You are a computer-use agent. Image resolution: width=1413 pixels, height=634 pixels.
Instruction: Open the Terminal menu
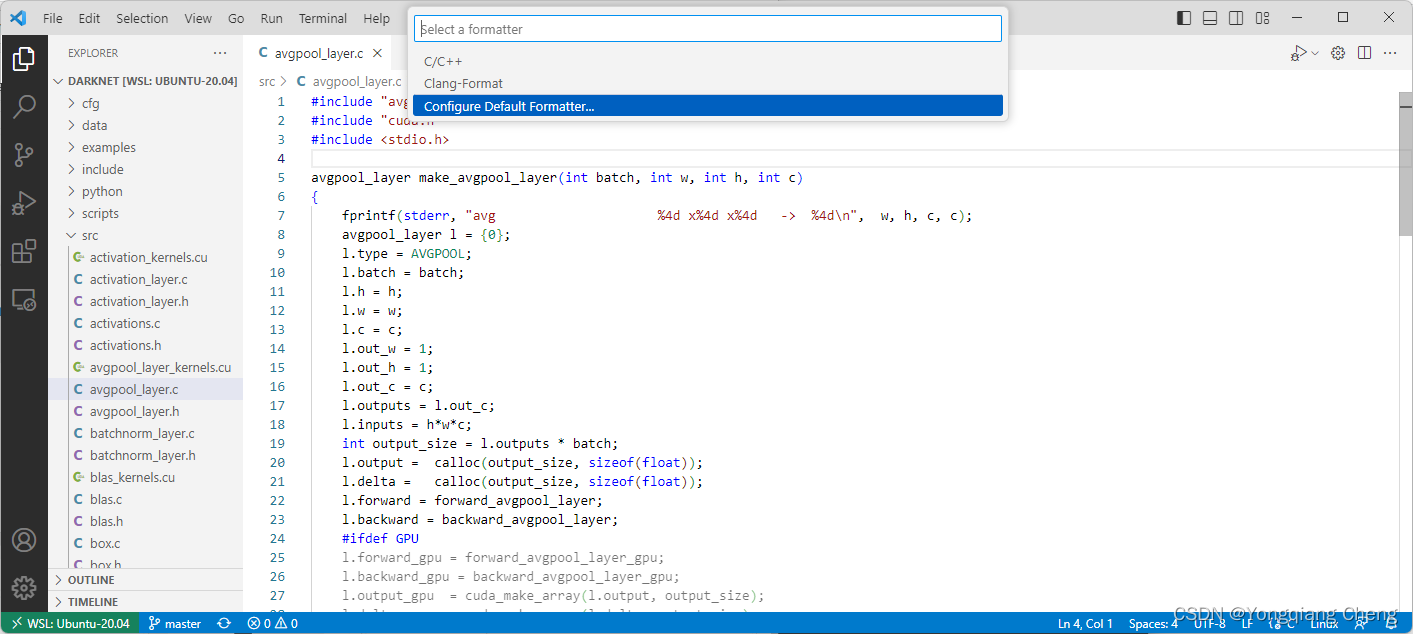point(322,17)
